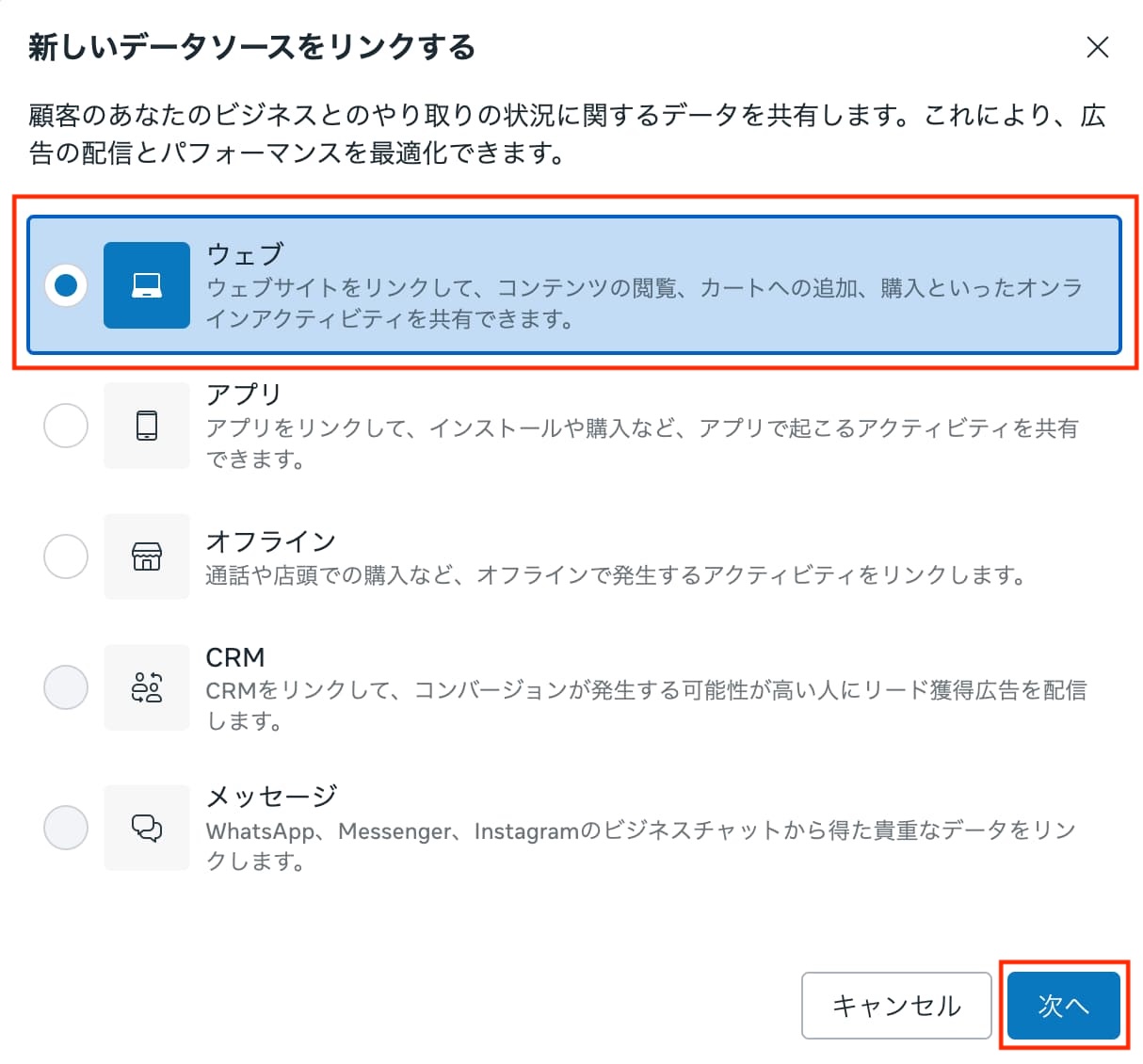The width and height of the screenshot is (1143, 1064).
Task: Click the description starting ウェブサイトをリンクして
Action: [x=645, y=303]
